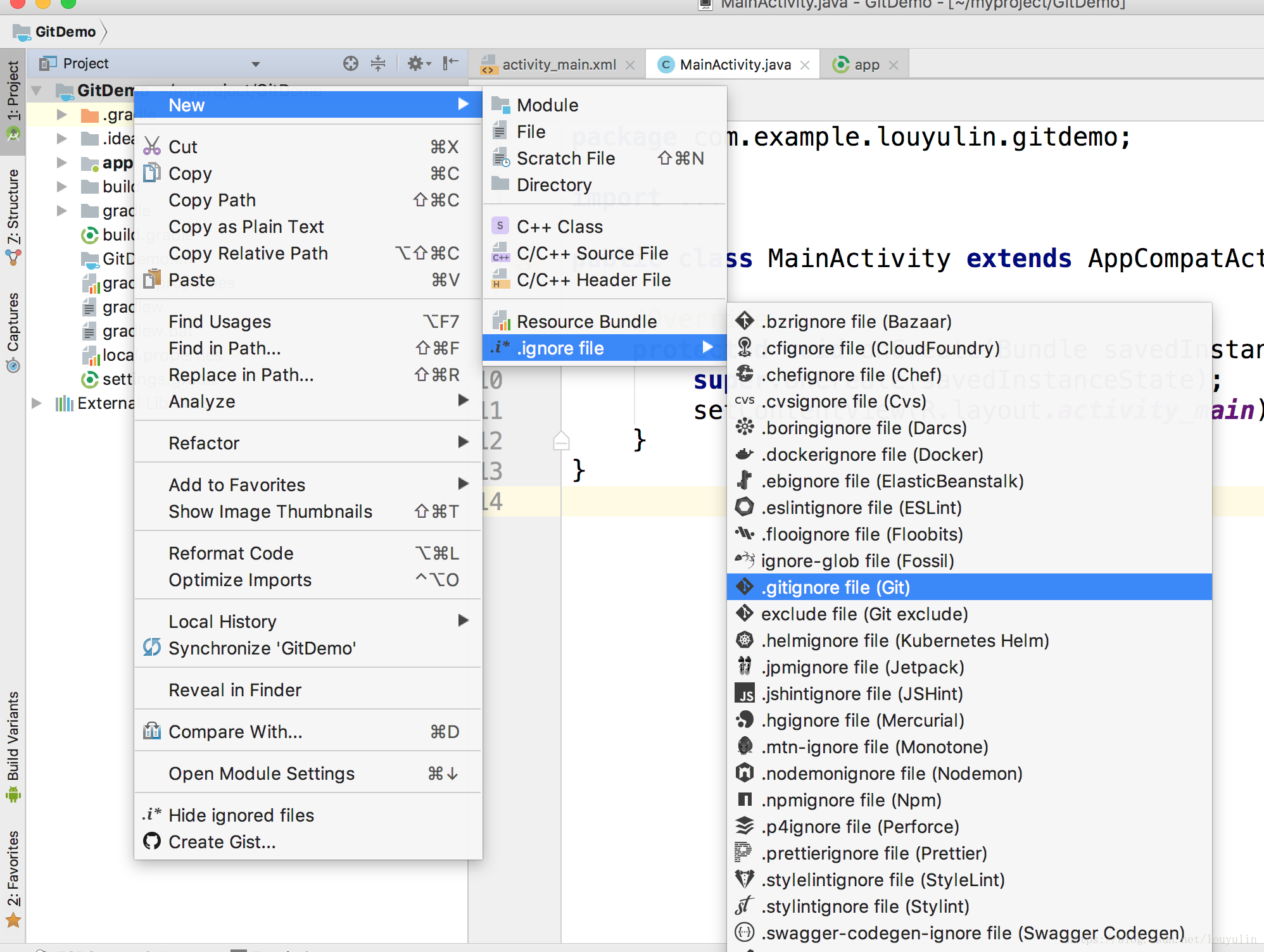Expand the Analyze submenu

click(x=308, y=401)
